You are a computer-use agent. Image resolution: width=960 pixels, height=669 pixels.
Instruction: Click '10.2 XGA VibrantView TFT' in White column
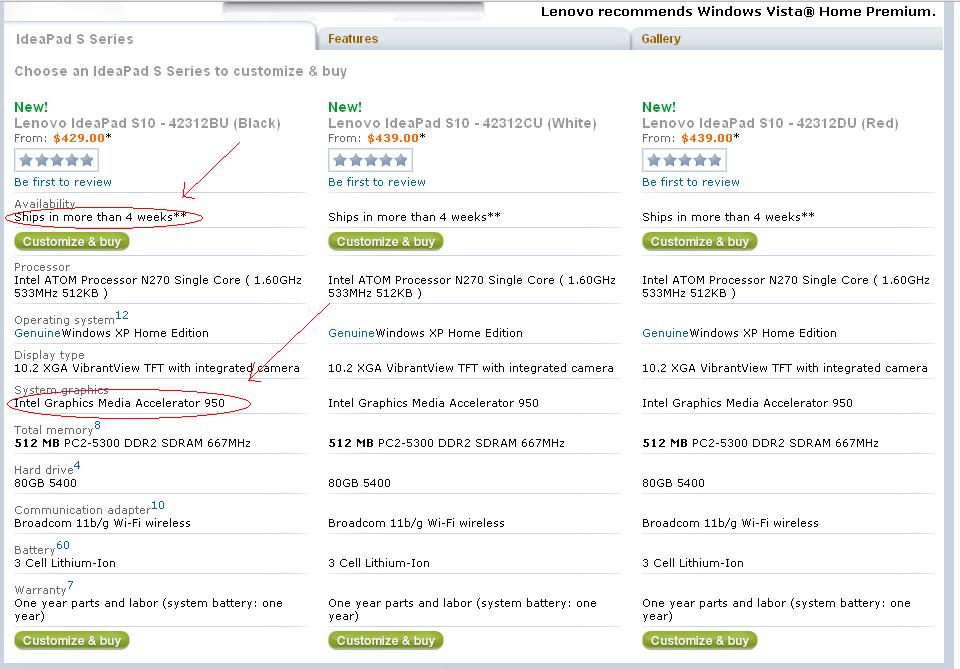[471, 368]
